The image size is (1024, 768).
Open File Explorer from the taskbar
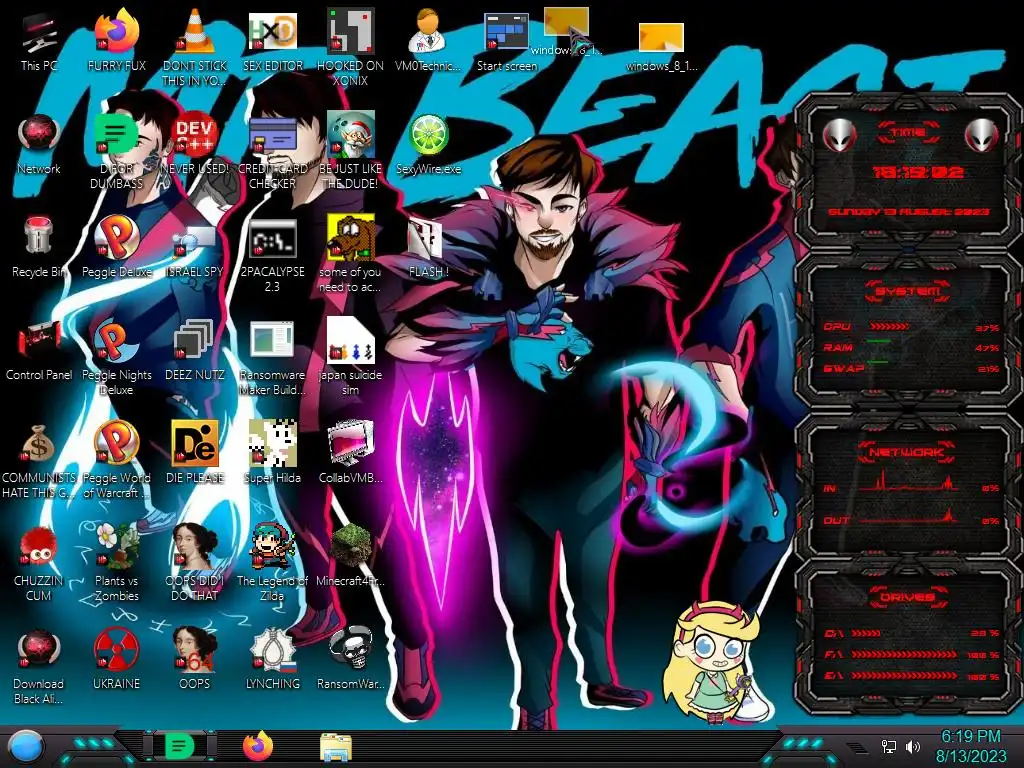(x=336, y=747)
